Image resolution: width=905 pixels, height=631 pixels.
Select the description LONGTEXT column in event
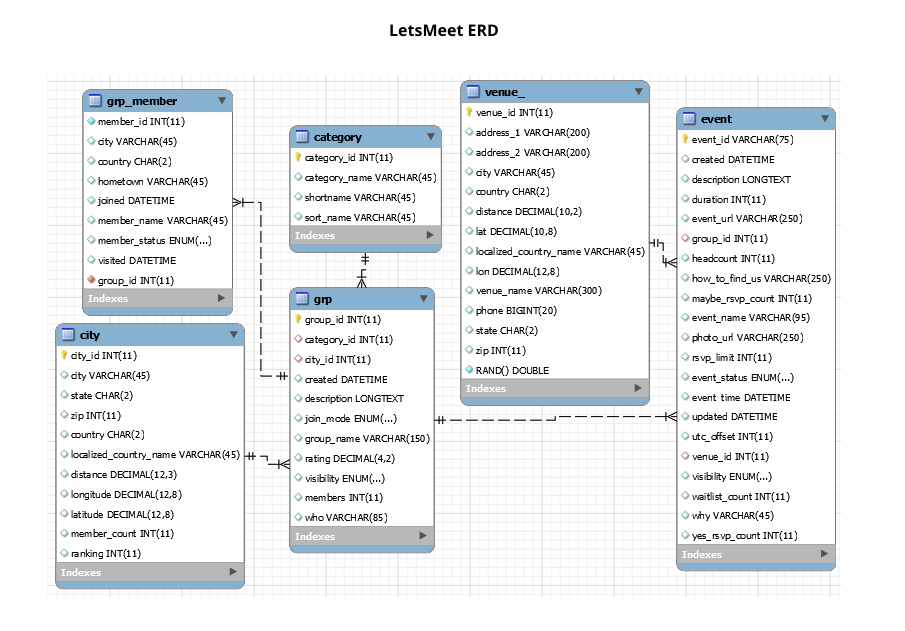click(740, 179)
